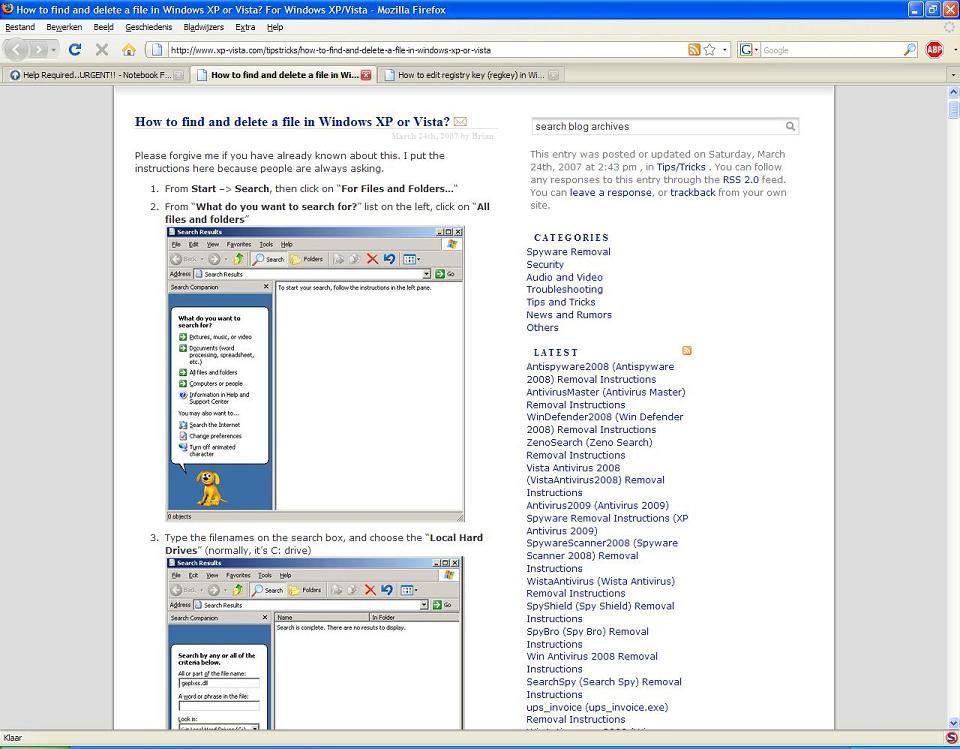Screen dimensions: 960x749
Task: Open the Adblock Plus dropdown arrow
Action: pyautogui.click(x=955, y=50)
